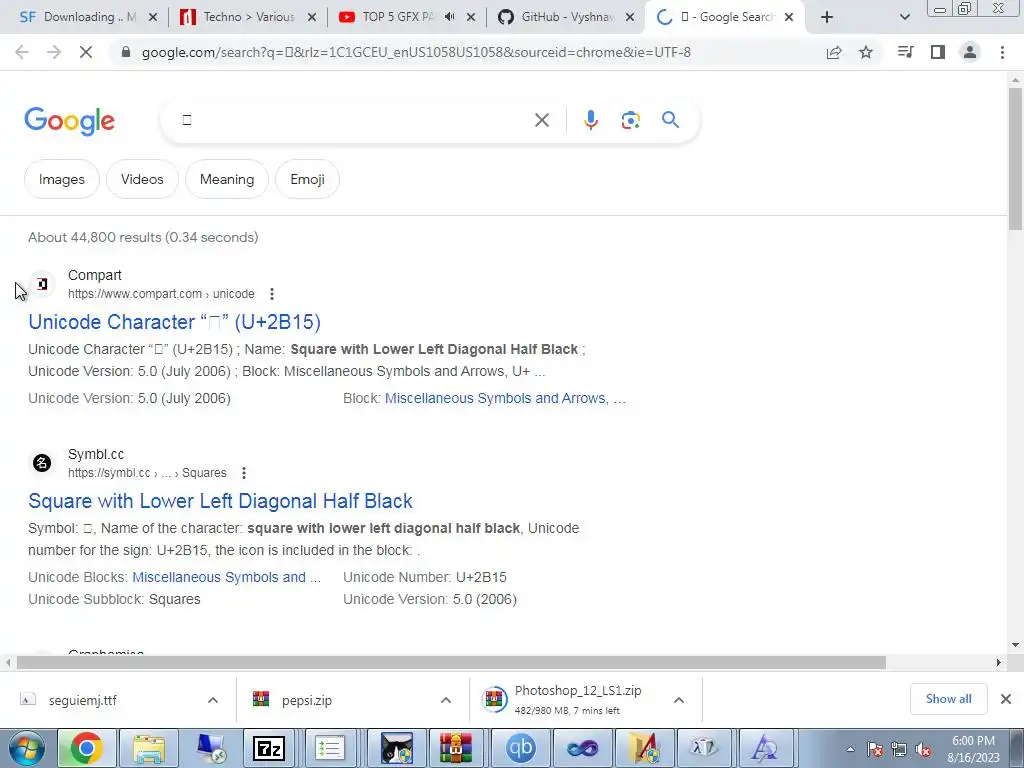Search by image with Google Lens
Viewport: 1024px width, 768px height.
tap(630, 120)
